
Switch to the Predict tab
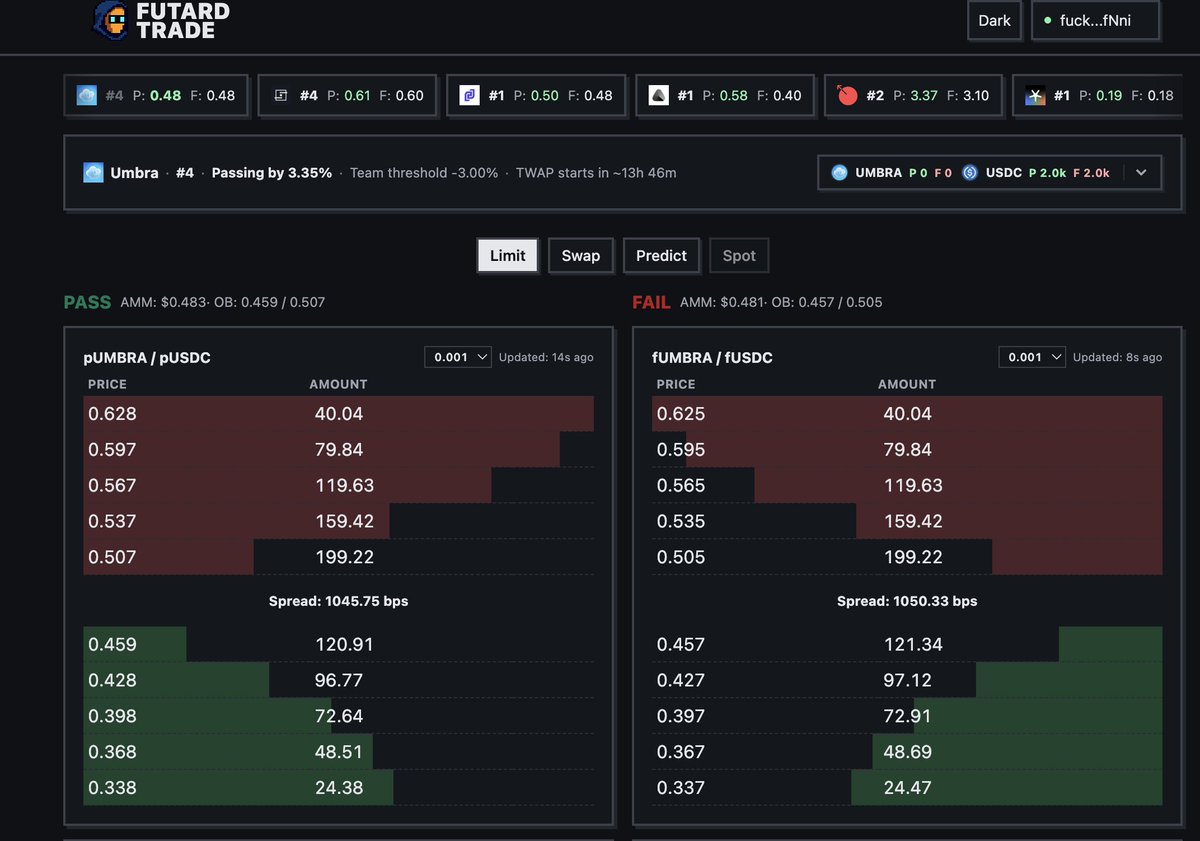(x=661, y=255)
